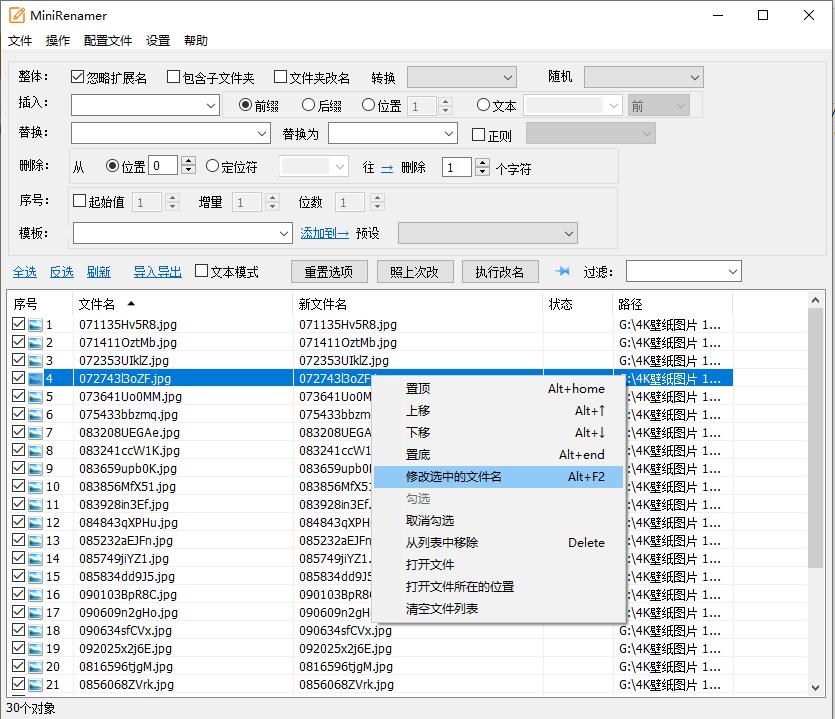The height and width of the screenshot is (719, 835).
Task: Click the blue pin icon beside 过滤
Action: pos(562,271)
